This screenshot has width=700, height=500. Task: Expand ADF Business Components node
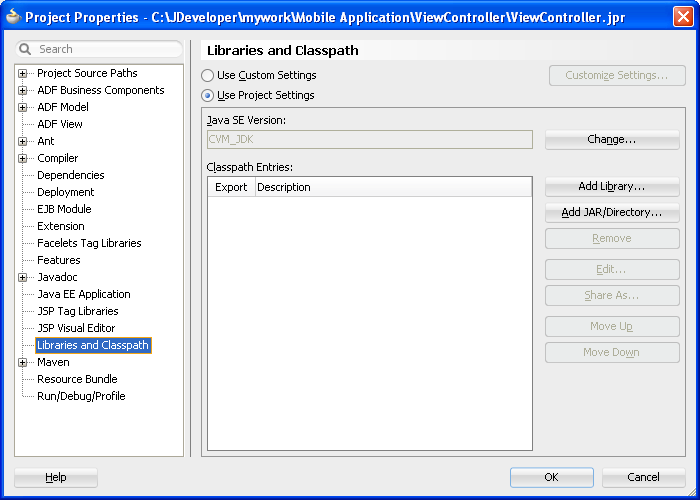22,91
